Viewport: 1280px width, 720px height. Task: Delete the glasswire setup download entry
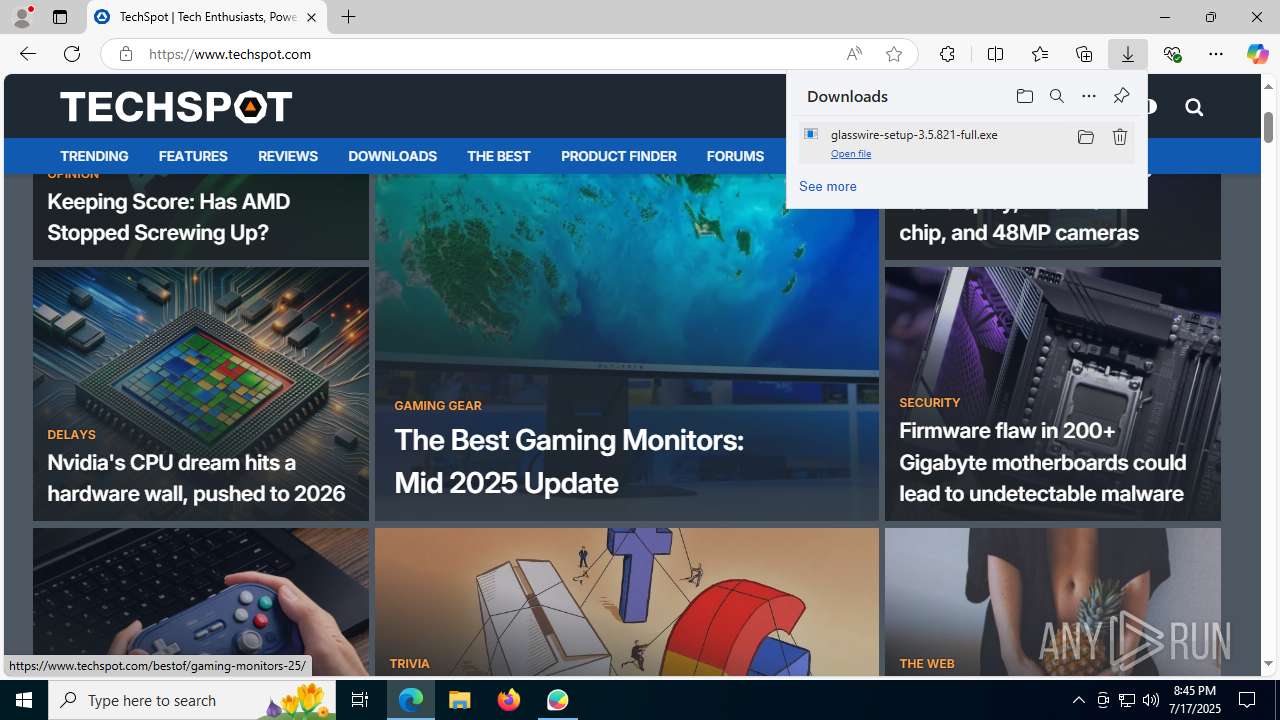(1119, 137)
